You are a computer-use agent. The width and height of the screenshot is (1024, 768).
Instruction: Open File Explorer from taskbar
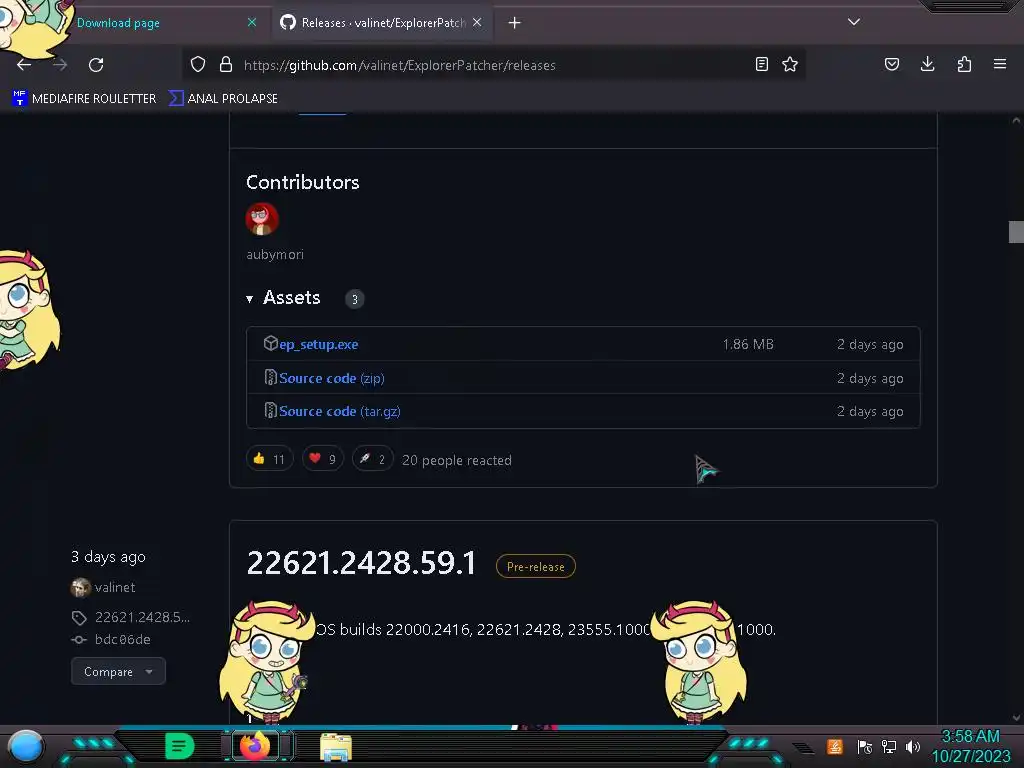coord(336,747)
